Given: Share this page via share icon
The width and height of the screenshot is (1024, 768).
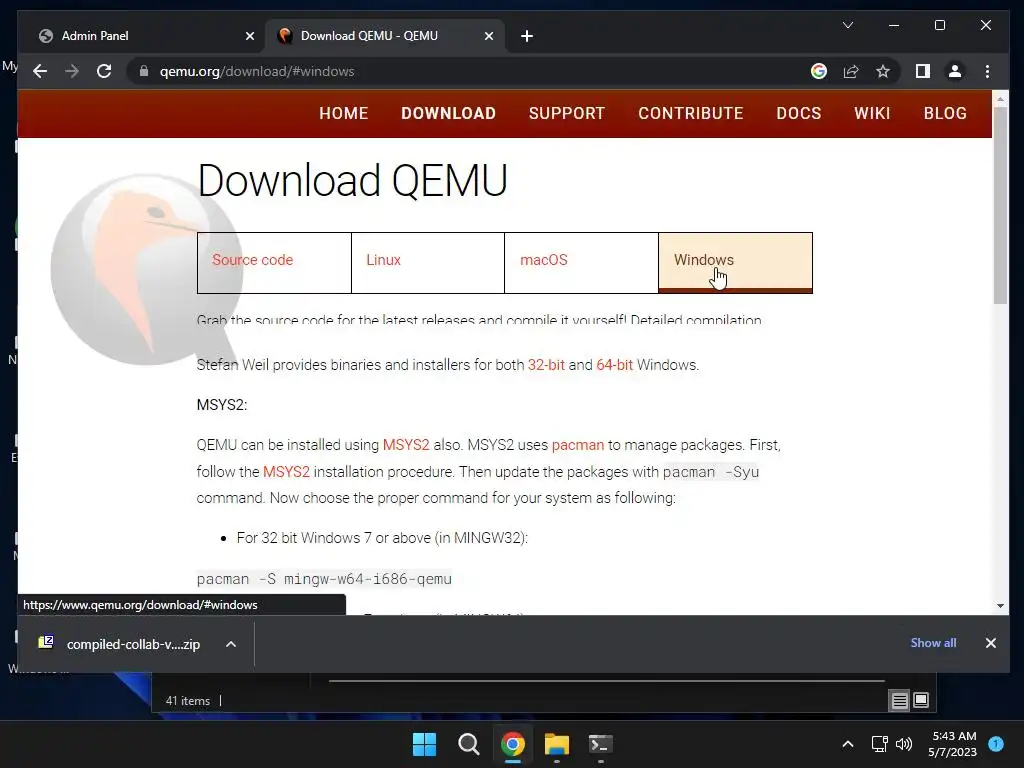Looking at the screenshot, I should tap(850, 71).
